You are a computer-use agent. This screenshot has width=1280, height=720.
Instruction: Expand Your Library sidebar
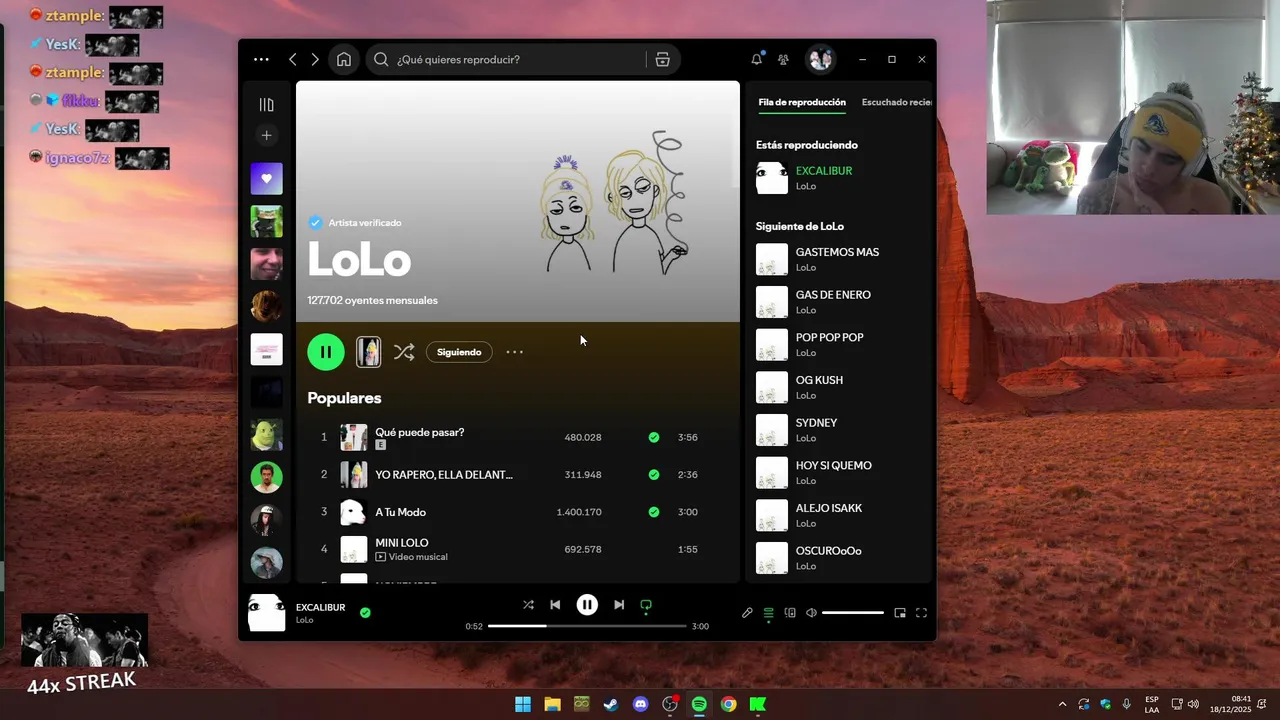[266, 104]
